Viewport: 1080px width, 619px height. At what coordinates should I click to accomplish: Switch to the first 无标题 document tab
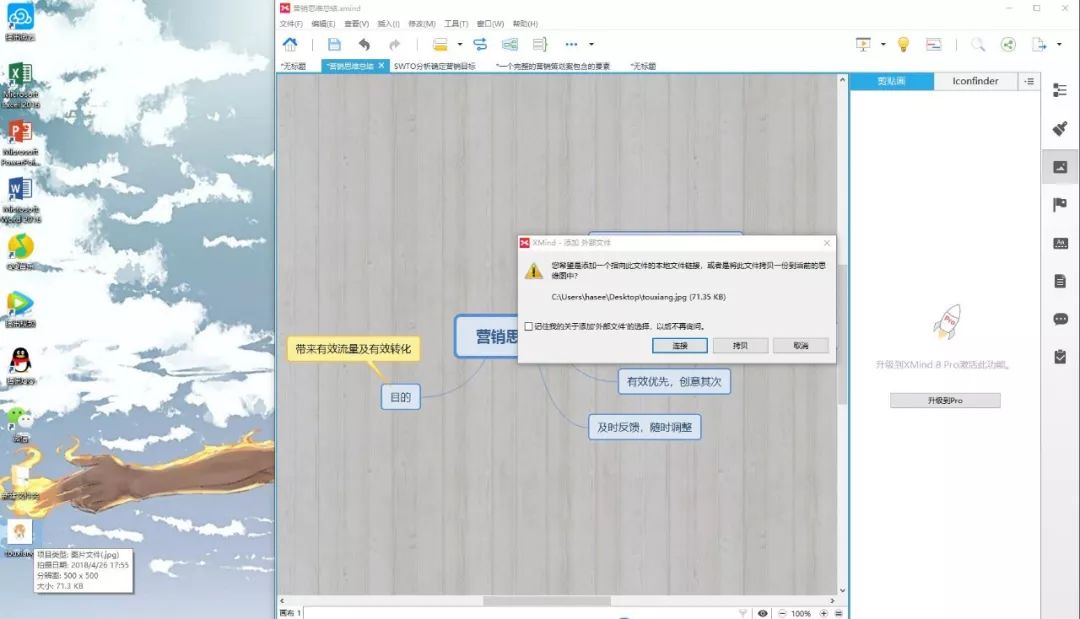coord(293,66)
